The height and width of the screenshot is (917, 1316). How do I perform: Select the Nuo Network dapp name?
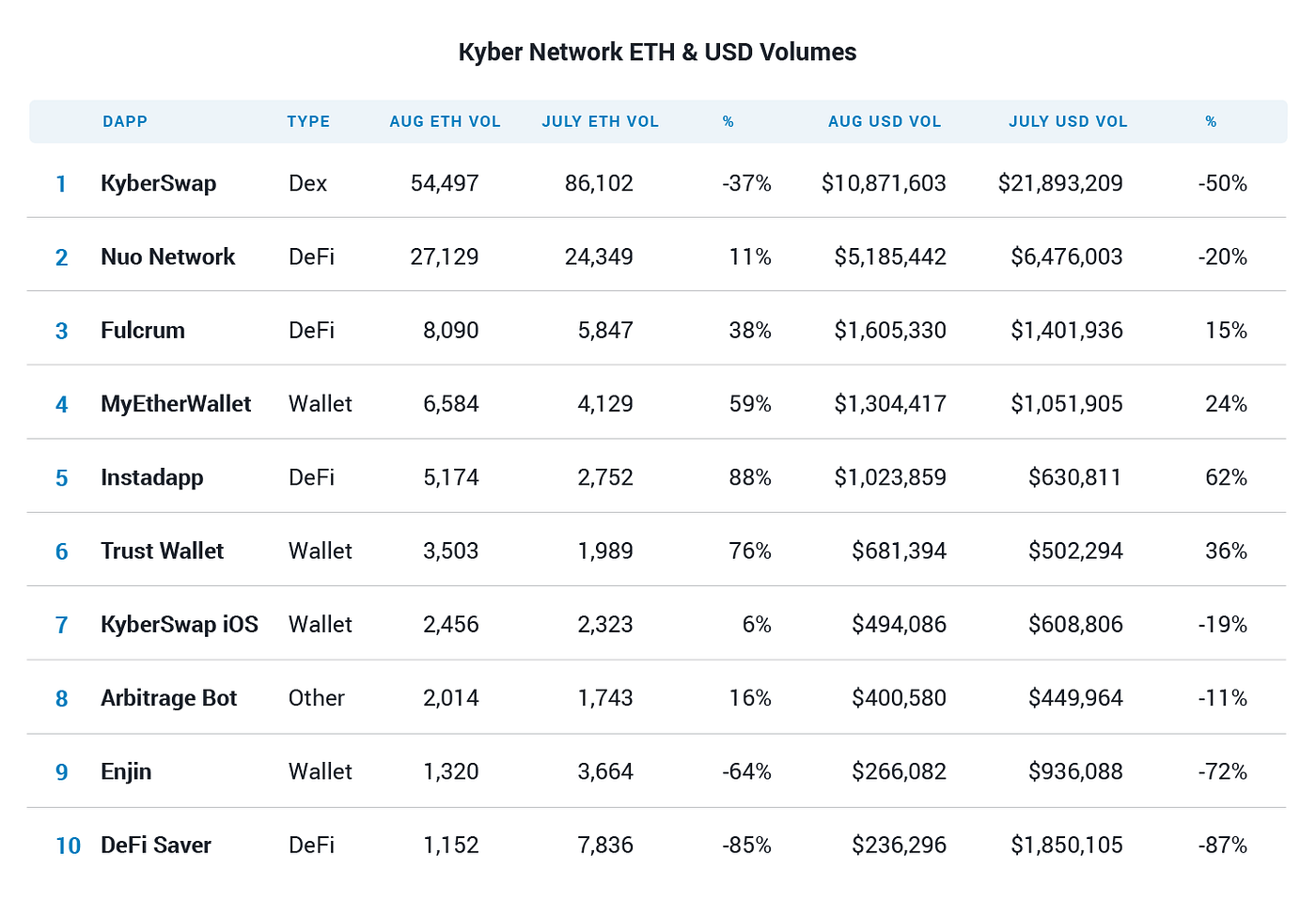pos(168,256)
